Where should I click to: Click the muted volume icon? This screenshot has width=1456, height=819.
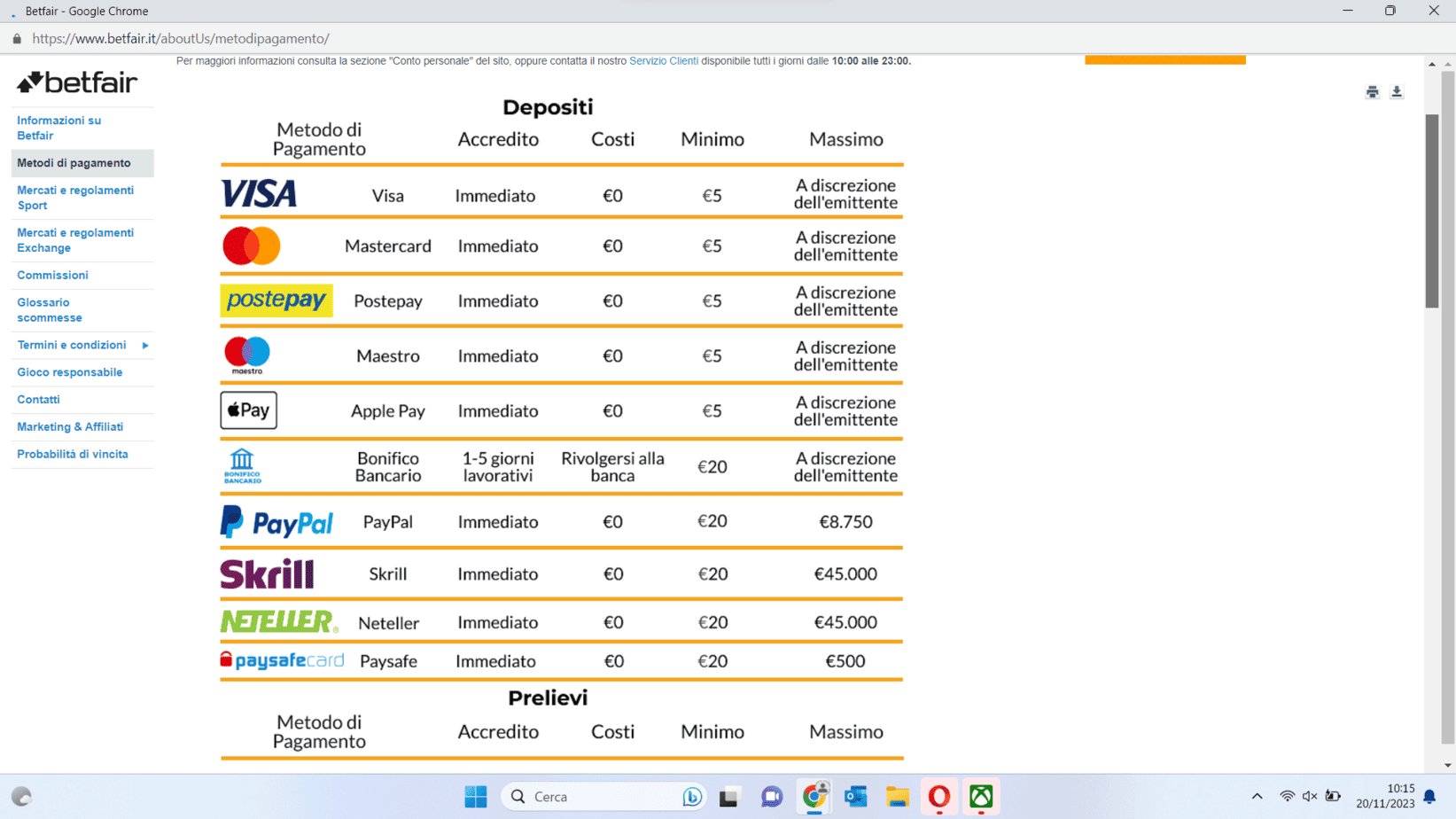1310,797
